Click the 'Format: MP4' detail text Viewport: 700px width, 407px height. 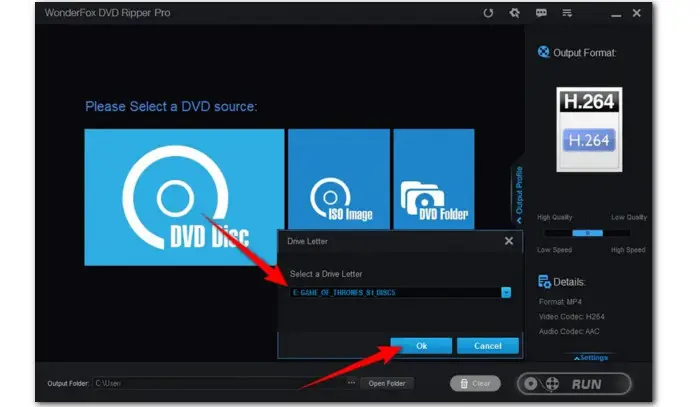560,302
